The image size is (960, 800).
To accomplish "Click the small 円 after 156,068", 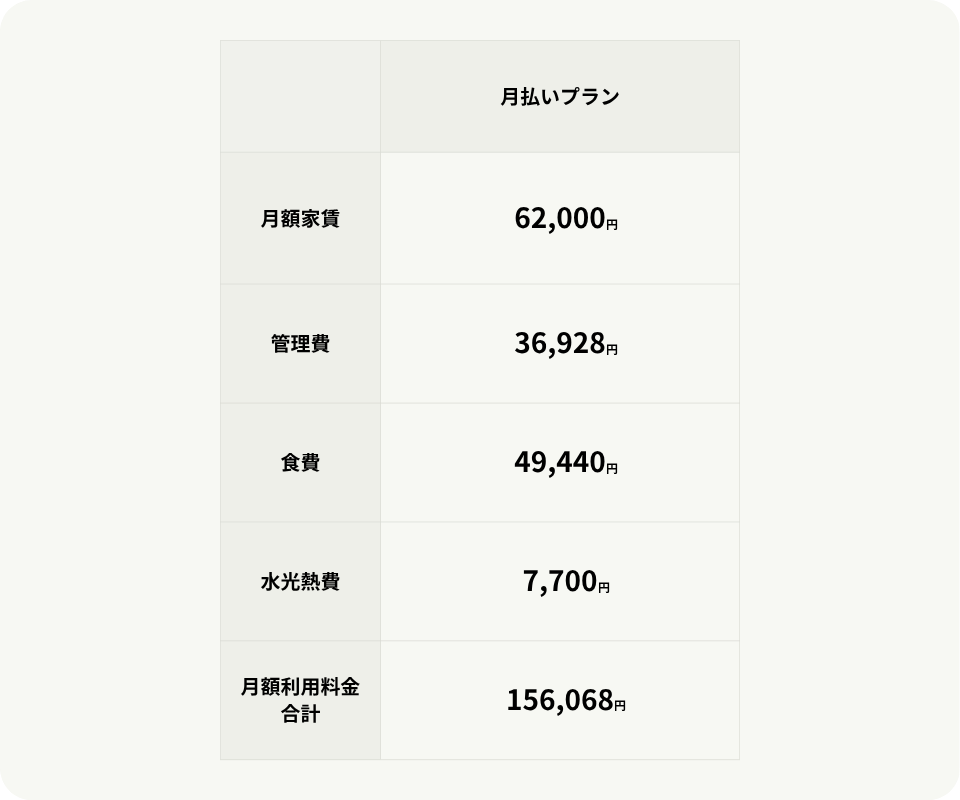I will click(620, 706).
